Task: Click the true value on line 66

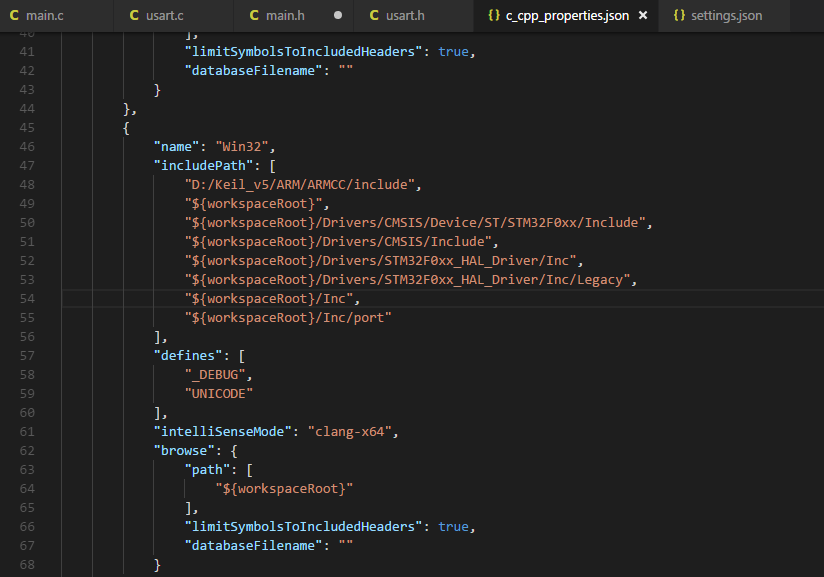Action: [453, 527]
